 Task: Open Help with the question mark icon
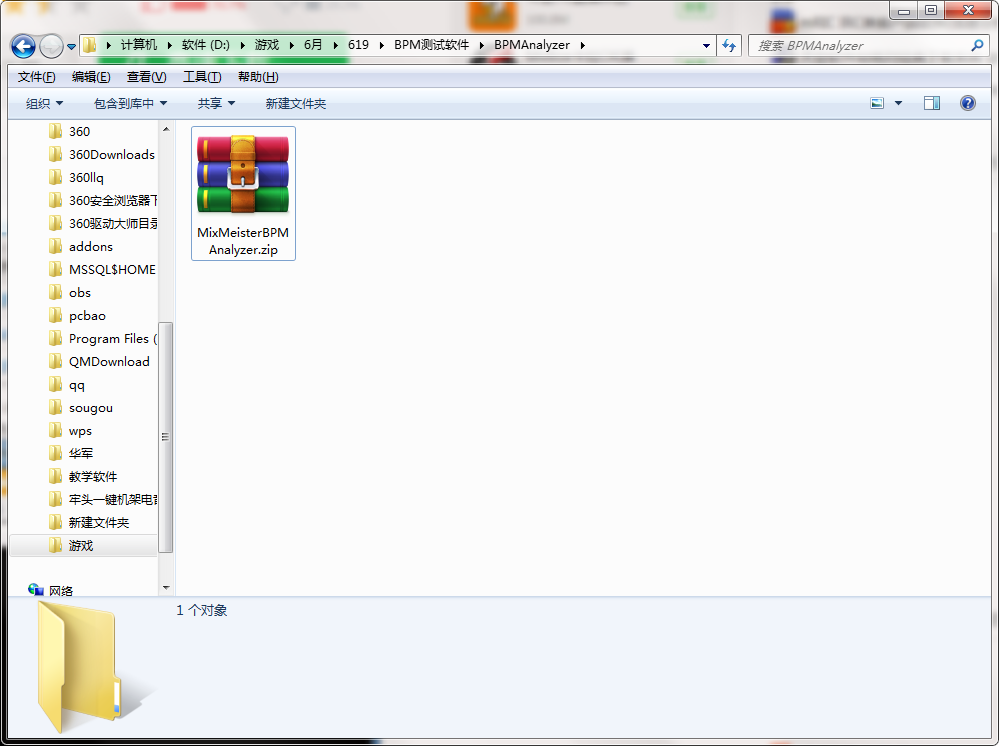click(x=968, y=103)
